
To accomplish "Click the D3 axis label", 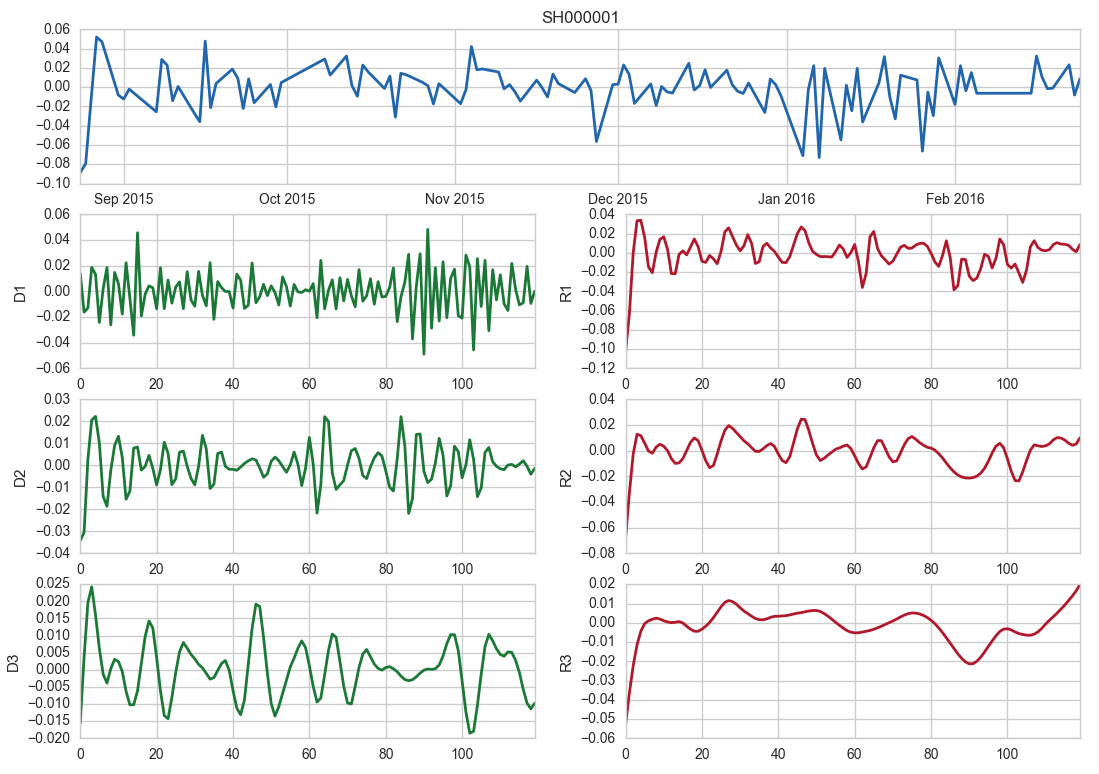I will click(x=13, y=664).
